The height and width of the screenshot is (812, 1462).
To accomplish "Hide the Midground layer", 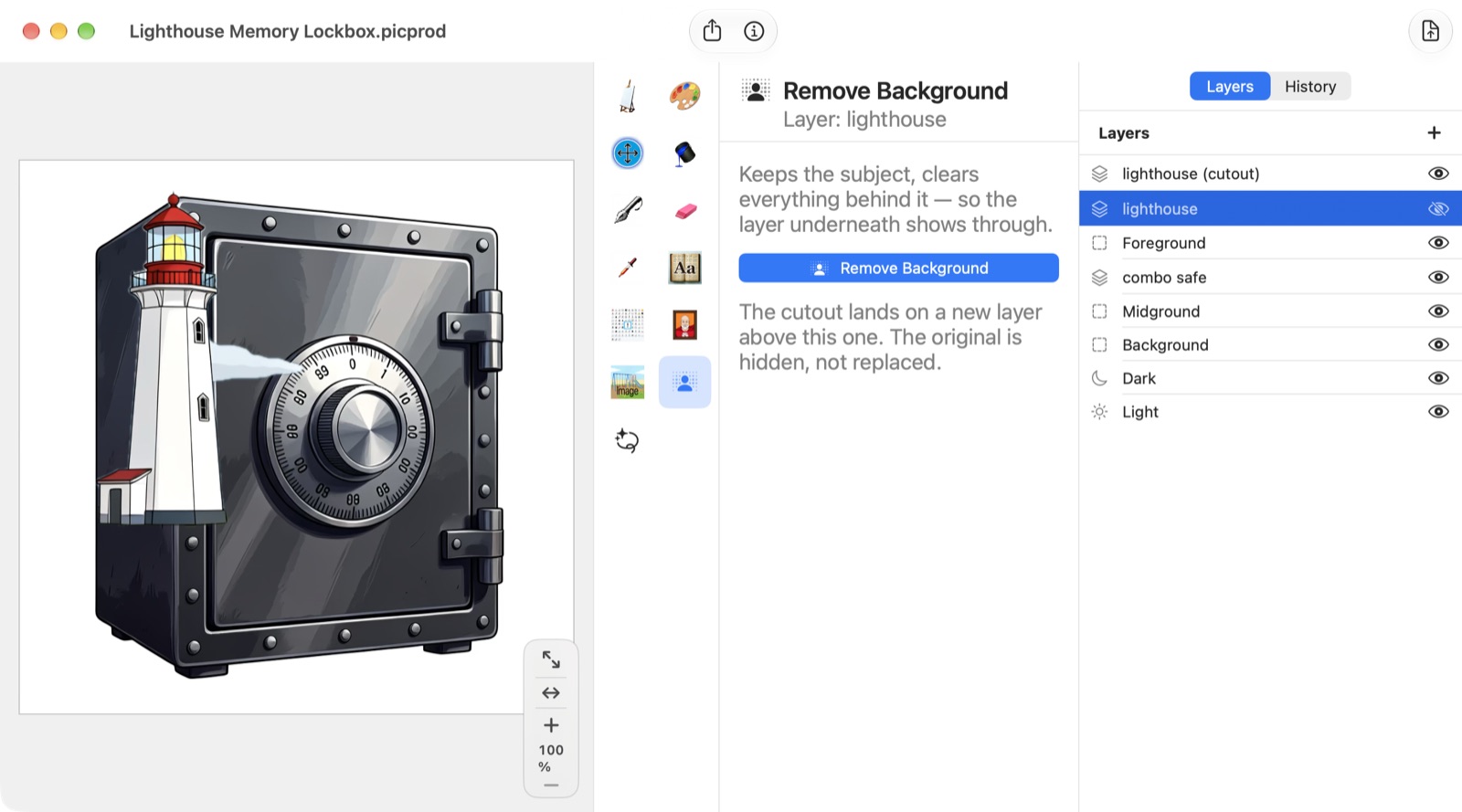I will click(x=1438, y=311).
